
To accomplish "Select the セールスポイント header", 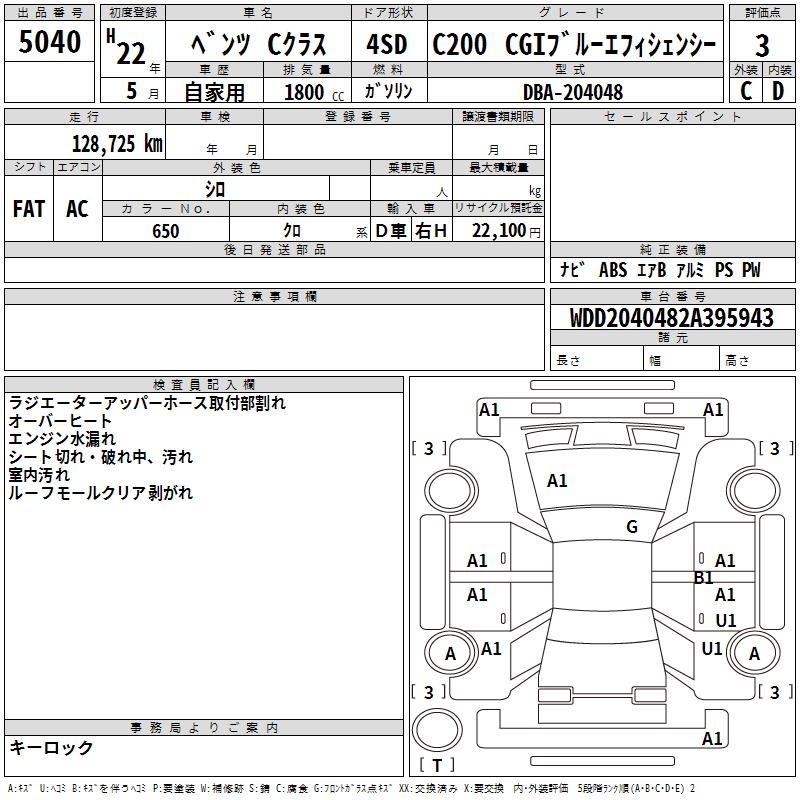I will click(672, 116).
